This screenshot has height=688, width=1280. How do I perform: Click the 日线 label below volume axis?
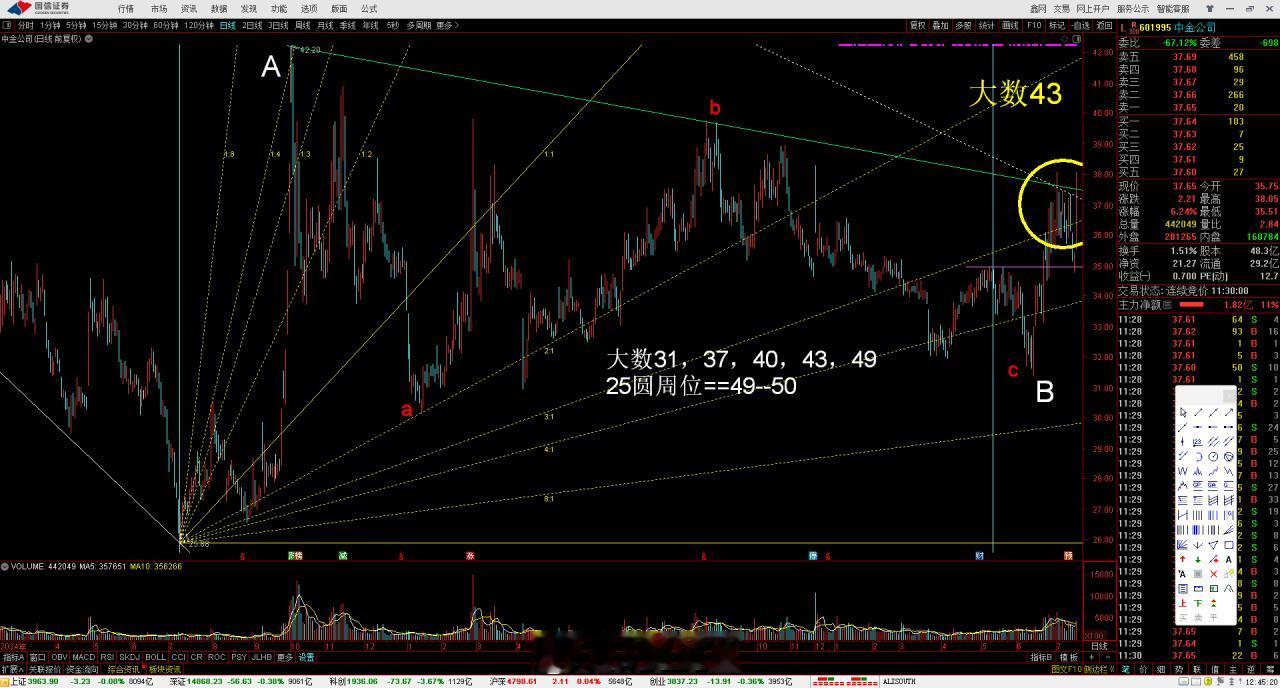pos(1098,646)
